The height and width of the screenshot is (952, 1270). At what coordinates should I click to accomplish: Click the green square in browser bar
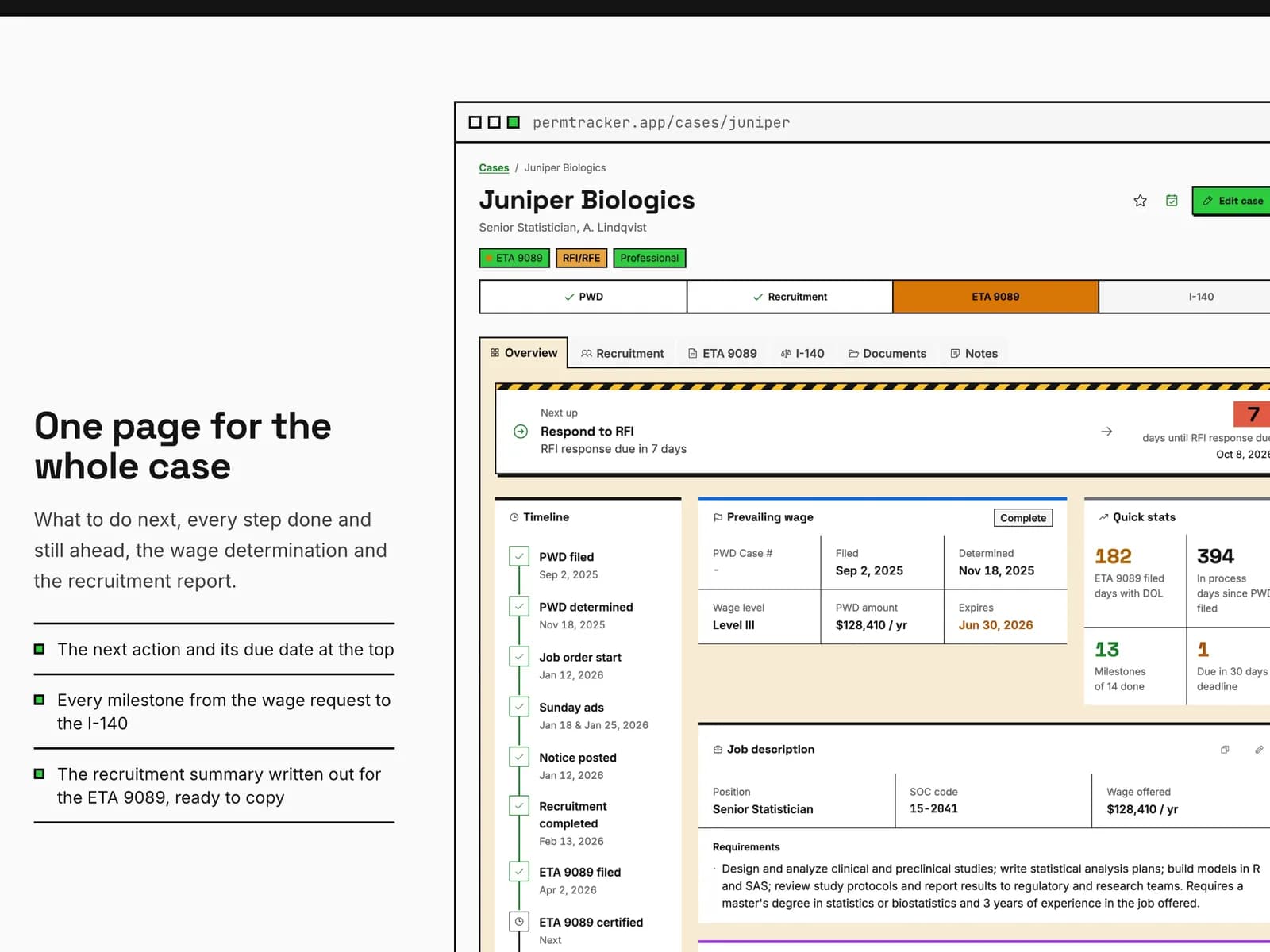point(514,122)
